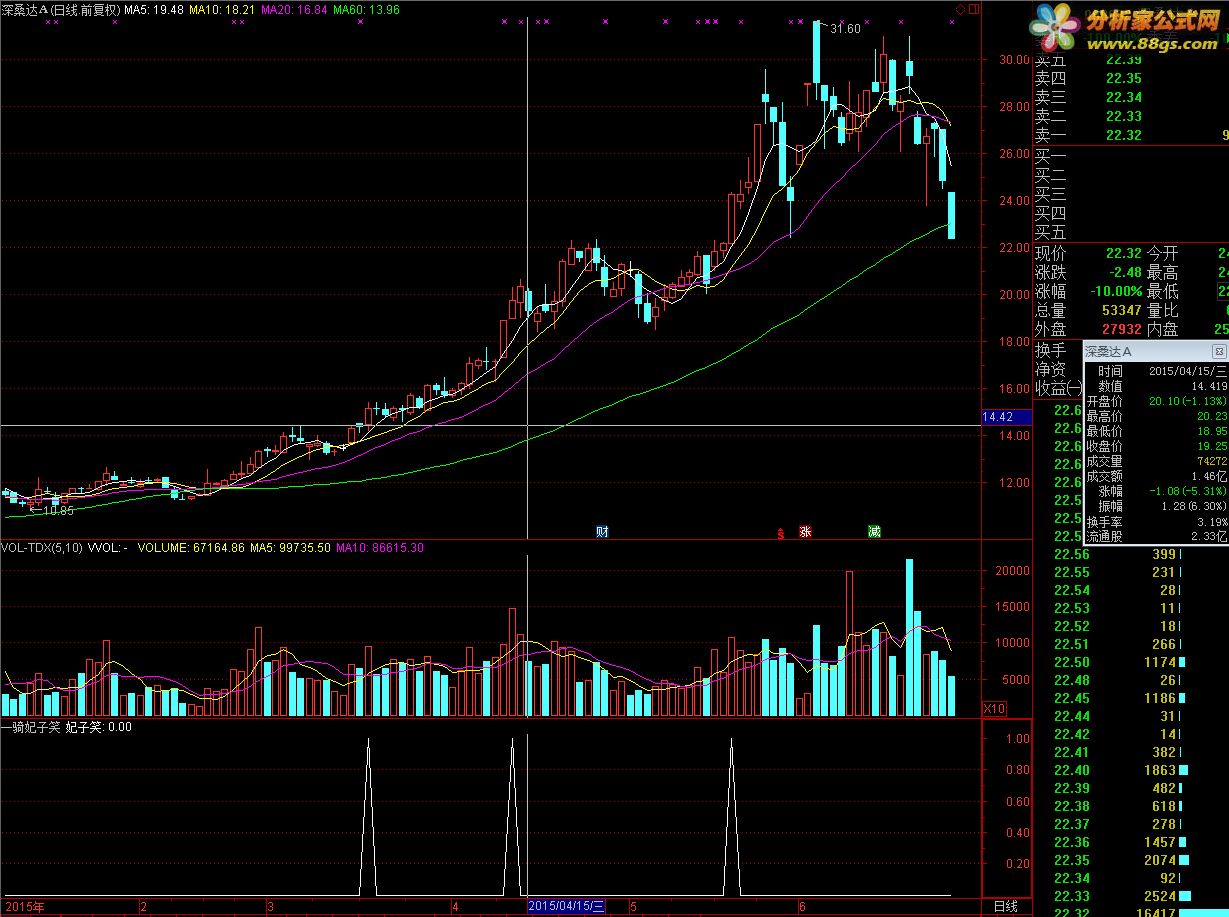Click the 买一 label in order book

1051,155
